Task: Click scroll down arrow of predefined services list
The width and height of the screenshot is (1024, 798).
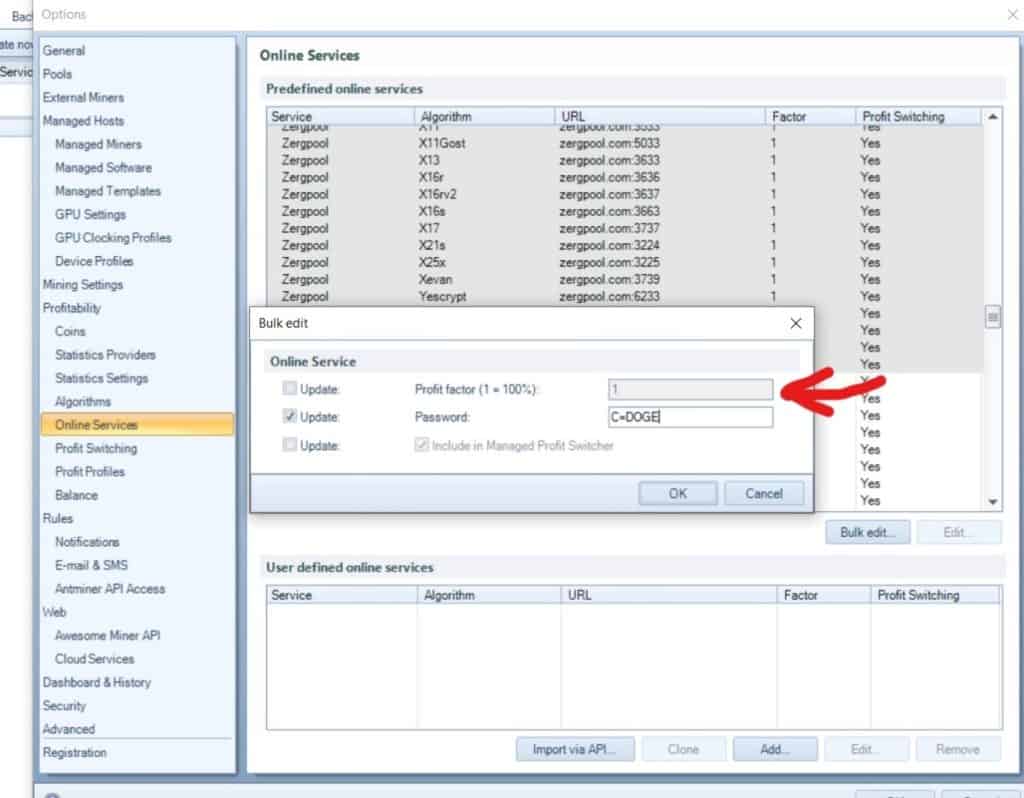Action: (993, 502)
